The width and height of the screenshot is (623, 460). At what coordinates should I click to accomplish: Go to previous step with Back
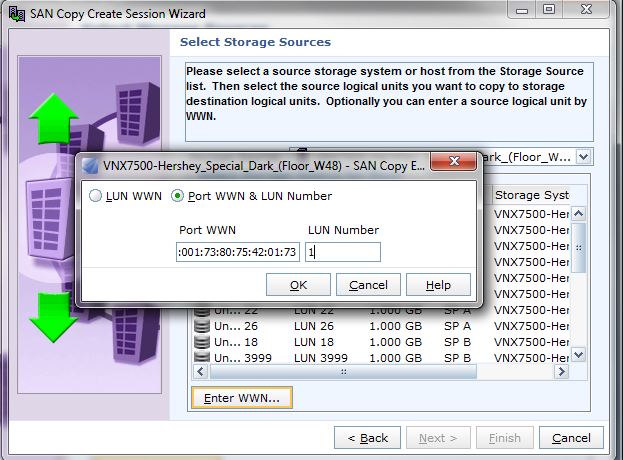coord(368,438)
